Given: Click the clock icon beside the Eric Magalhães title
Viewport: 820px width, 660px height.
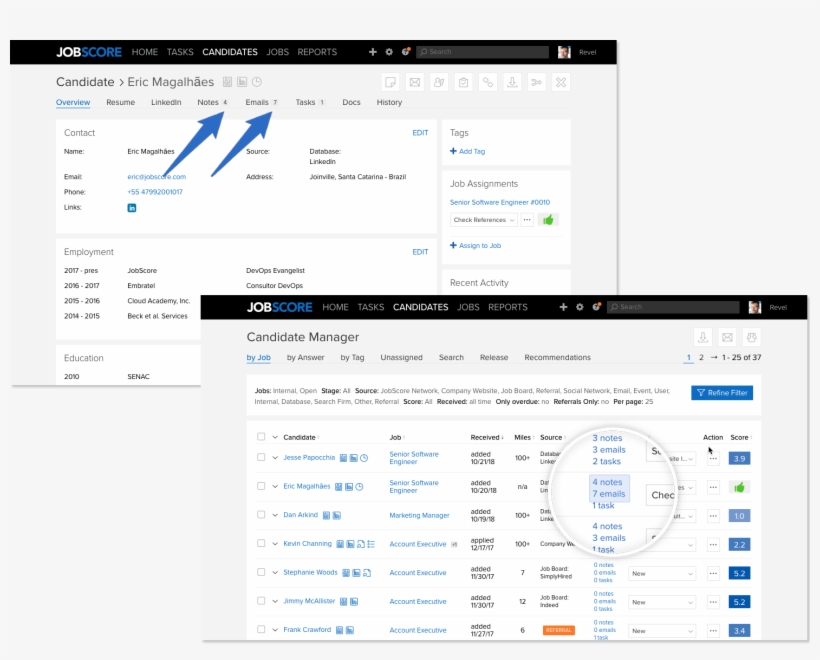Looking at the screenshot, I should 257,82.
